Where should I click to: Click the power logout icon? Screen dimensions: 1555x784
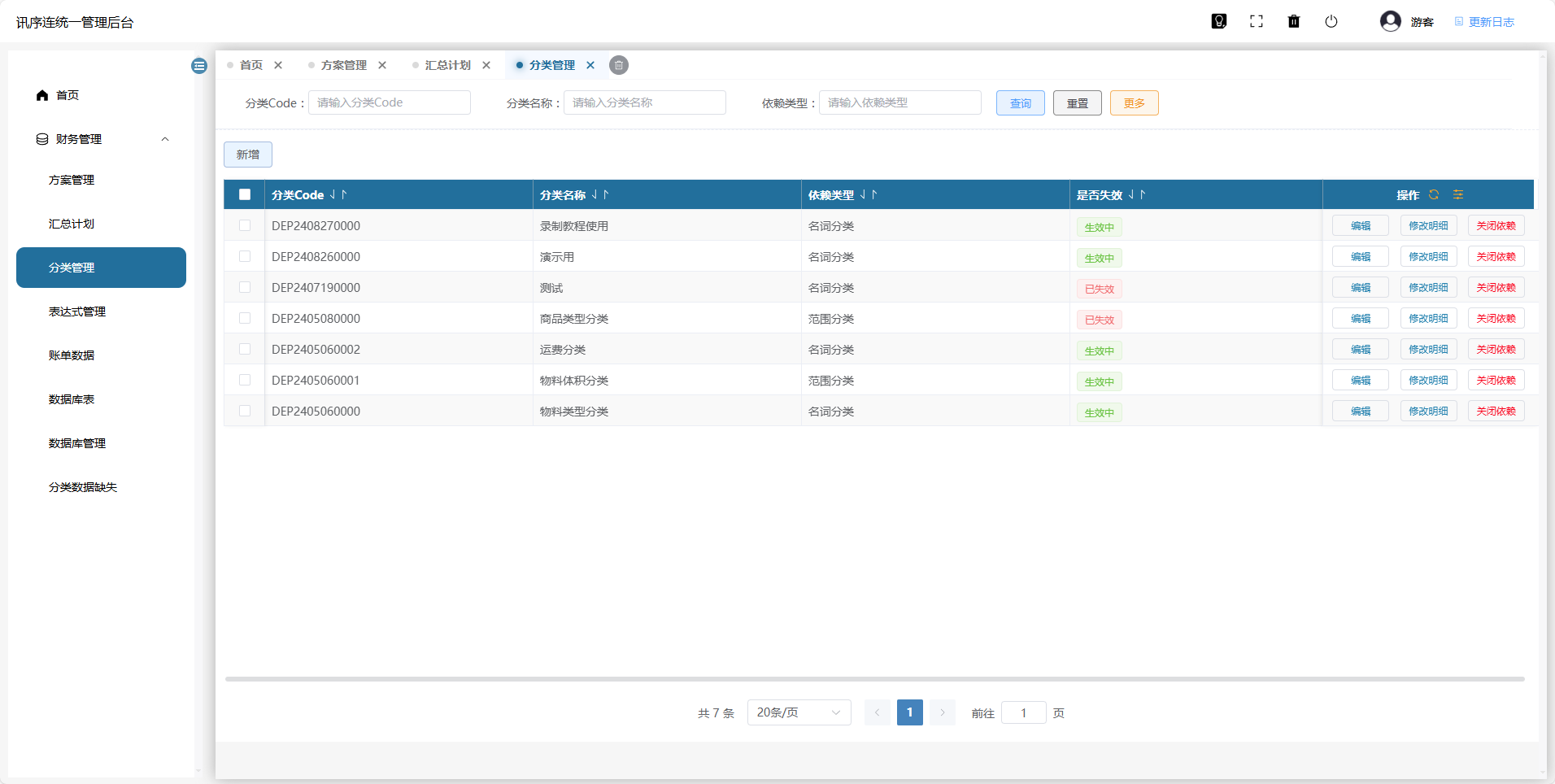pyautogui.click(x=1331, y=22)
